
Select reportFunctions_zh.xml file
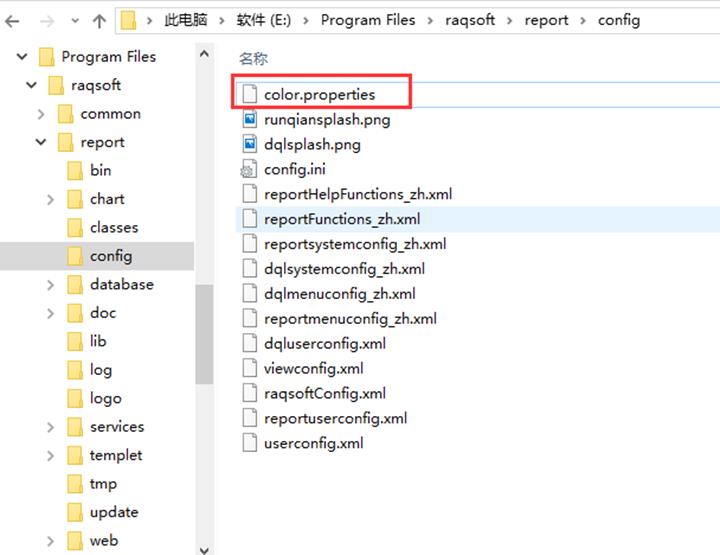342,219
